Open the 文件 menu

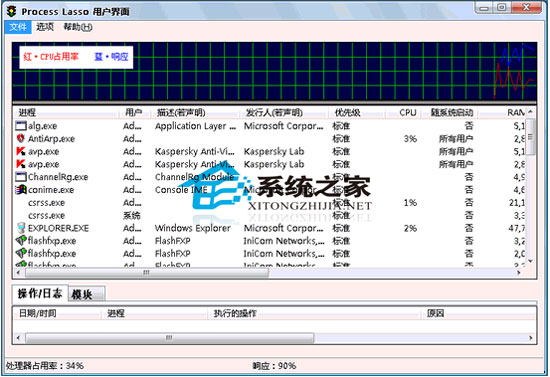point(18,27)
